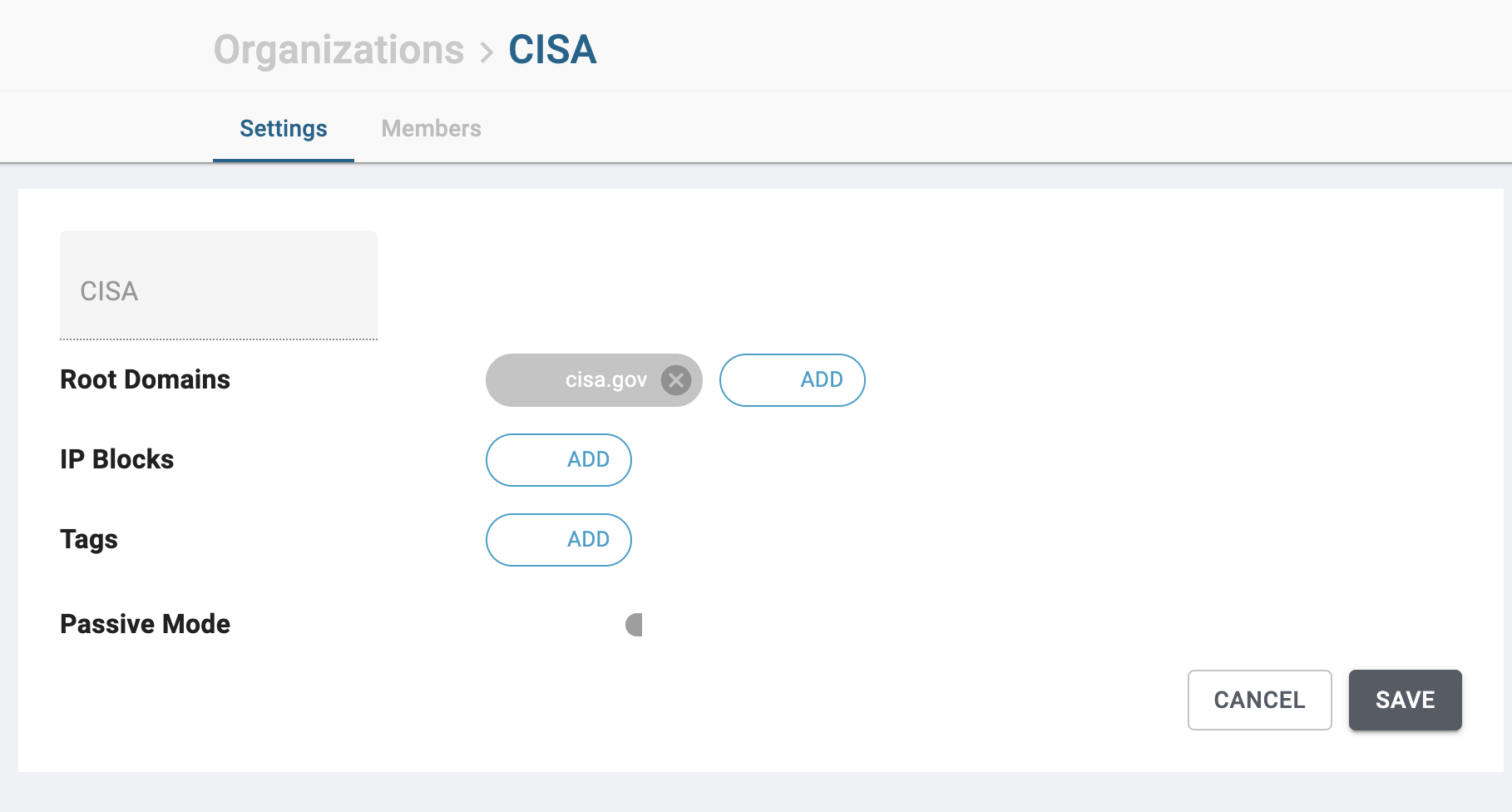The height and width of the screenshot is (812, 1512).
Task: Add an IP block
Action: click(x=558, y=459)
